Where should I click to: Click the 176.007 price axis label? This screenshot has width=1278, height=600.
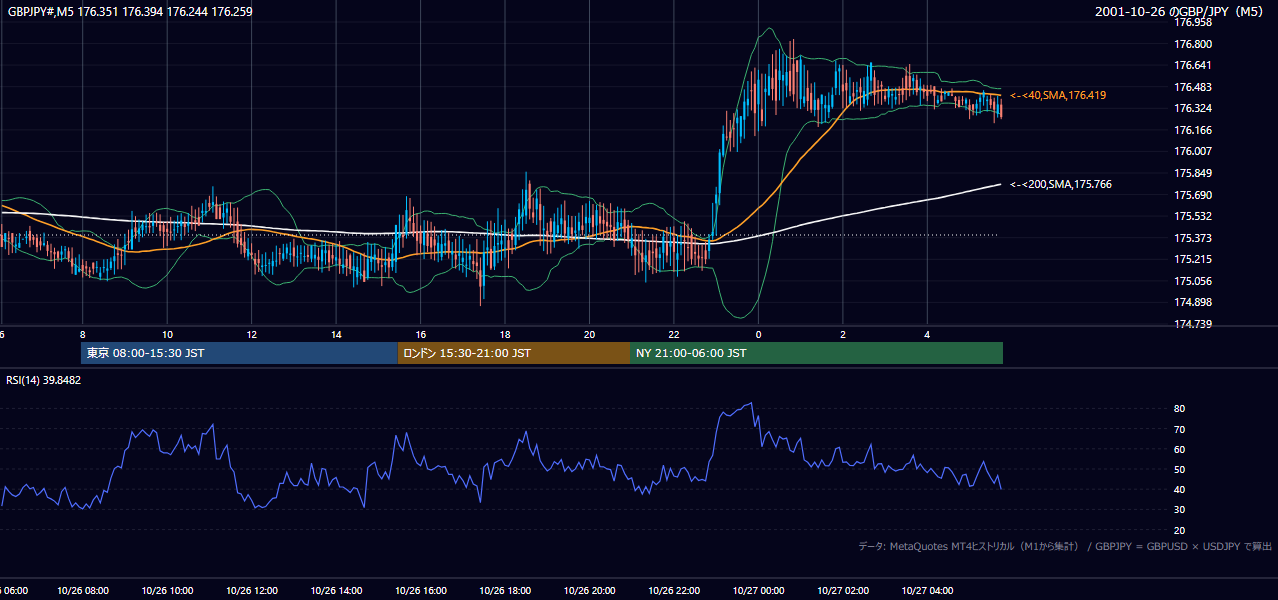tap(1193, 151)
